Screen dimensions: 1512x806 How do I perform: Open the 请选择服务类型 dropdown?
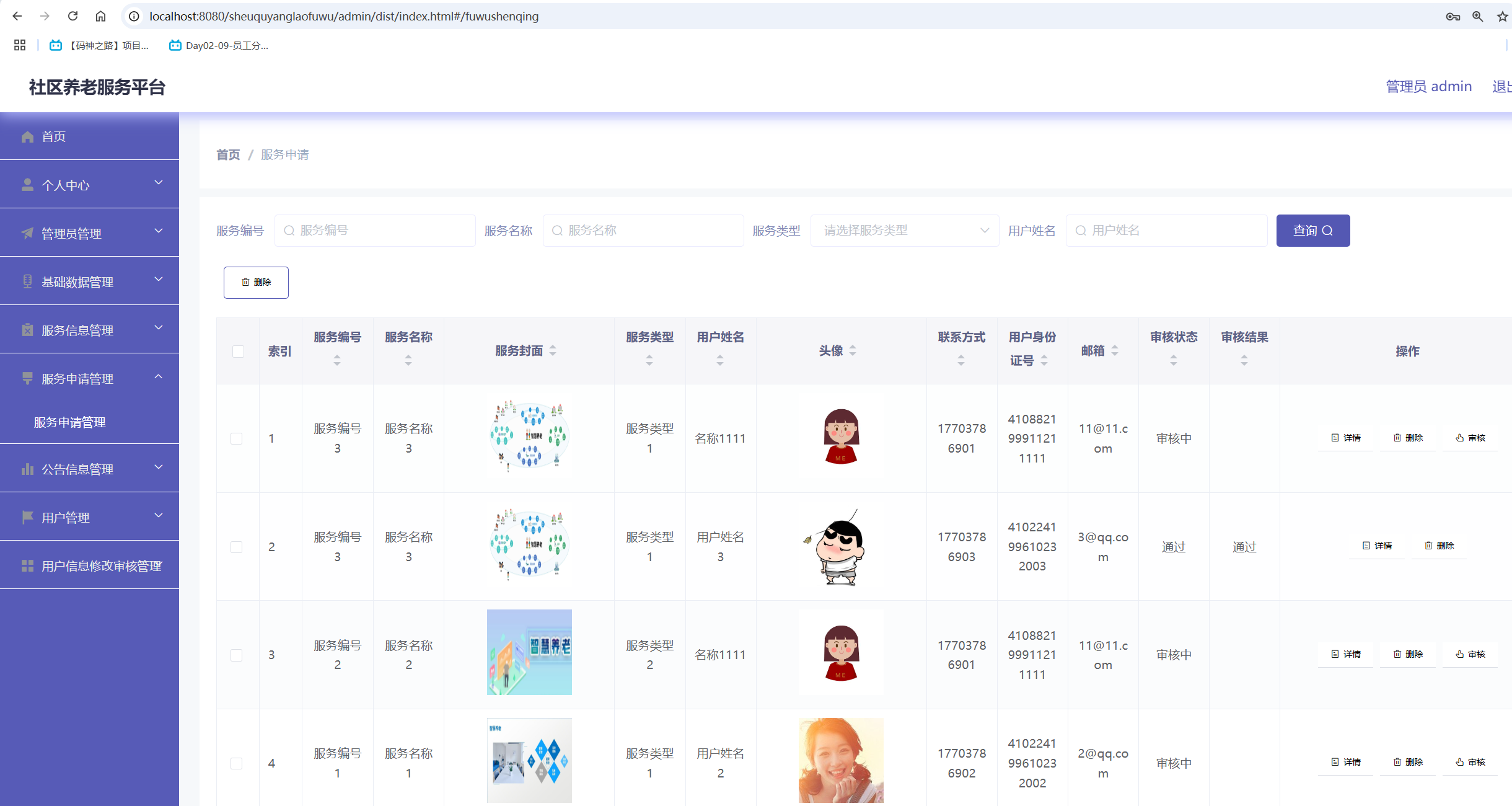(x=905, y=231)
